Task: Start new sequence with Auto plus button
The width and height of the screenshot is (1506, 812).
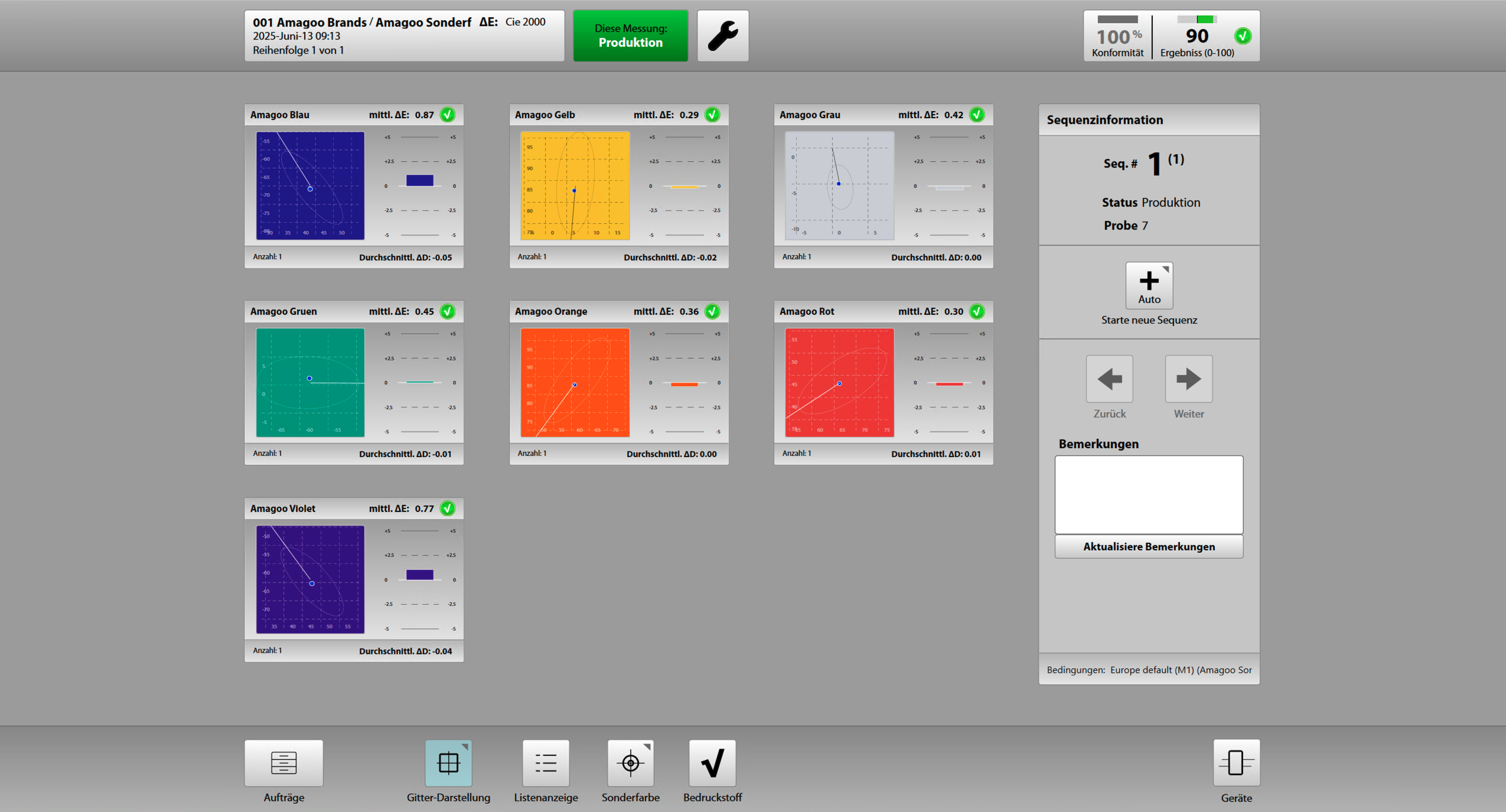Action: coord(1149,285)
